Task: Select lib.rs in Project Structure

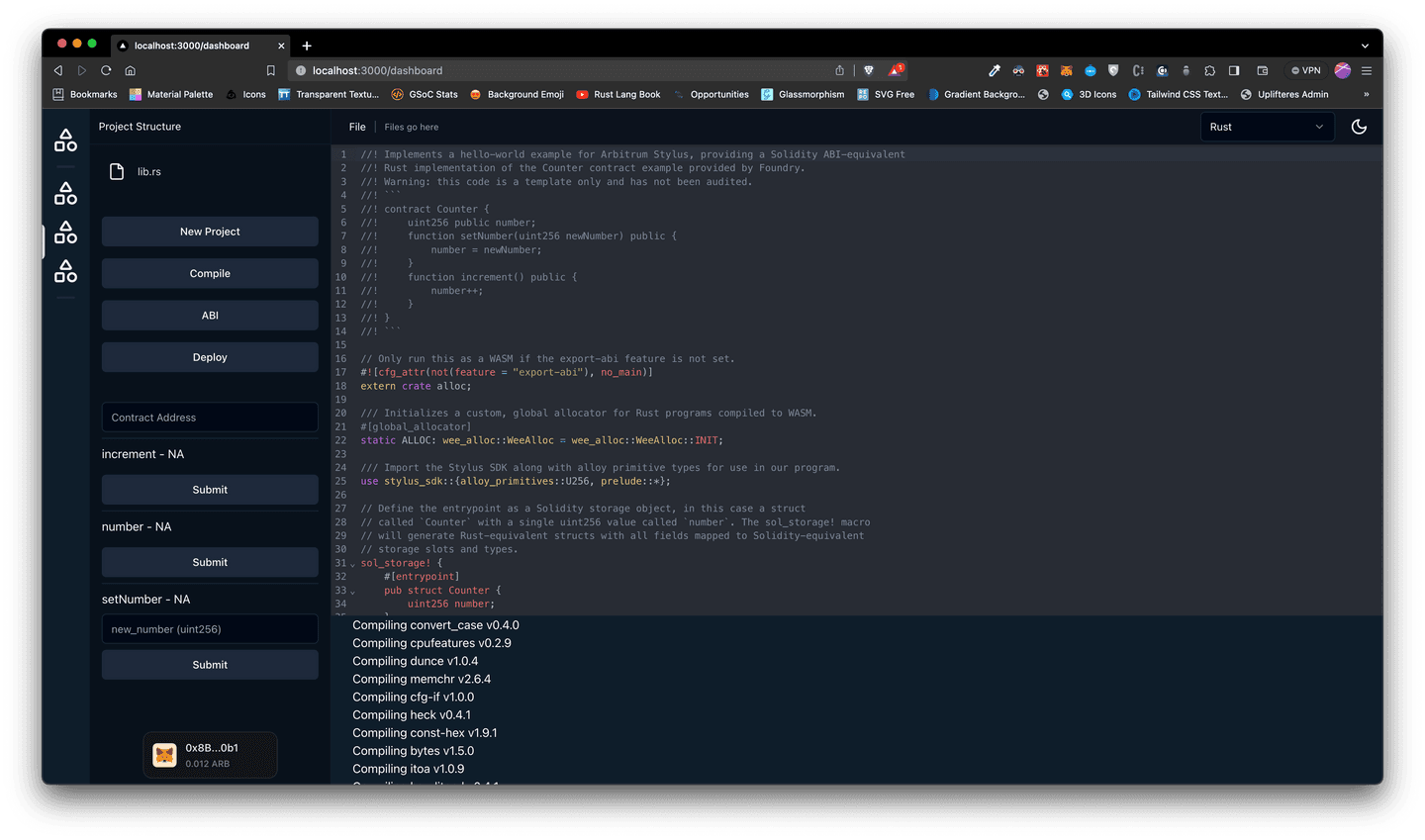Action: (x=149, y=171)
